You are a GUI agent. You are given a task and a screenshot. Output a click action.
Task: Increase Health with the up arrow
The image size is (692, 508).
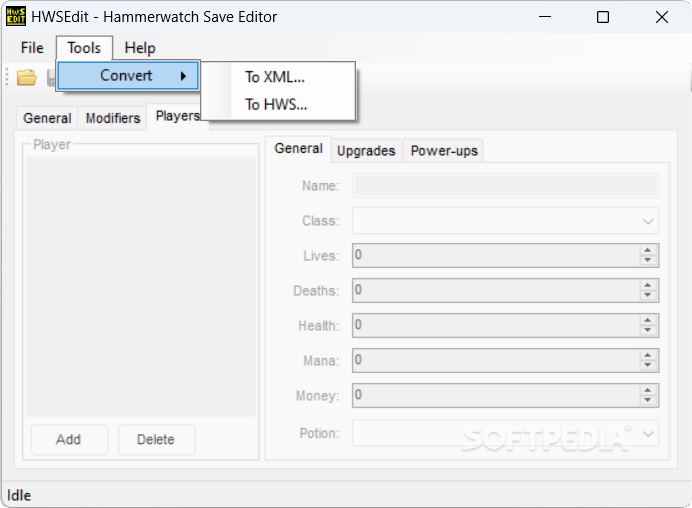click(x=647, y=320)
